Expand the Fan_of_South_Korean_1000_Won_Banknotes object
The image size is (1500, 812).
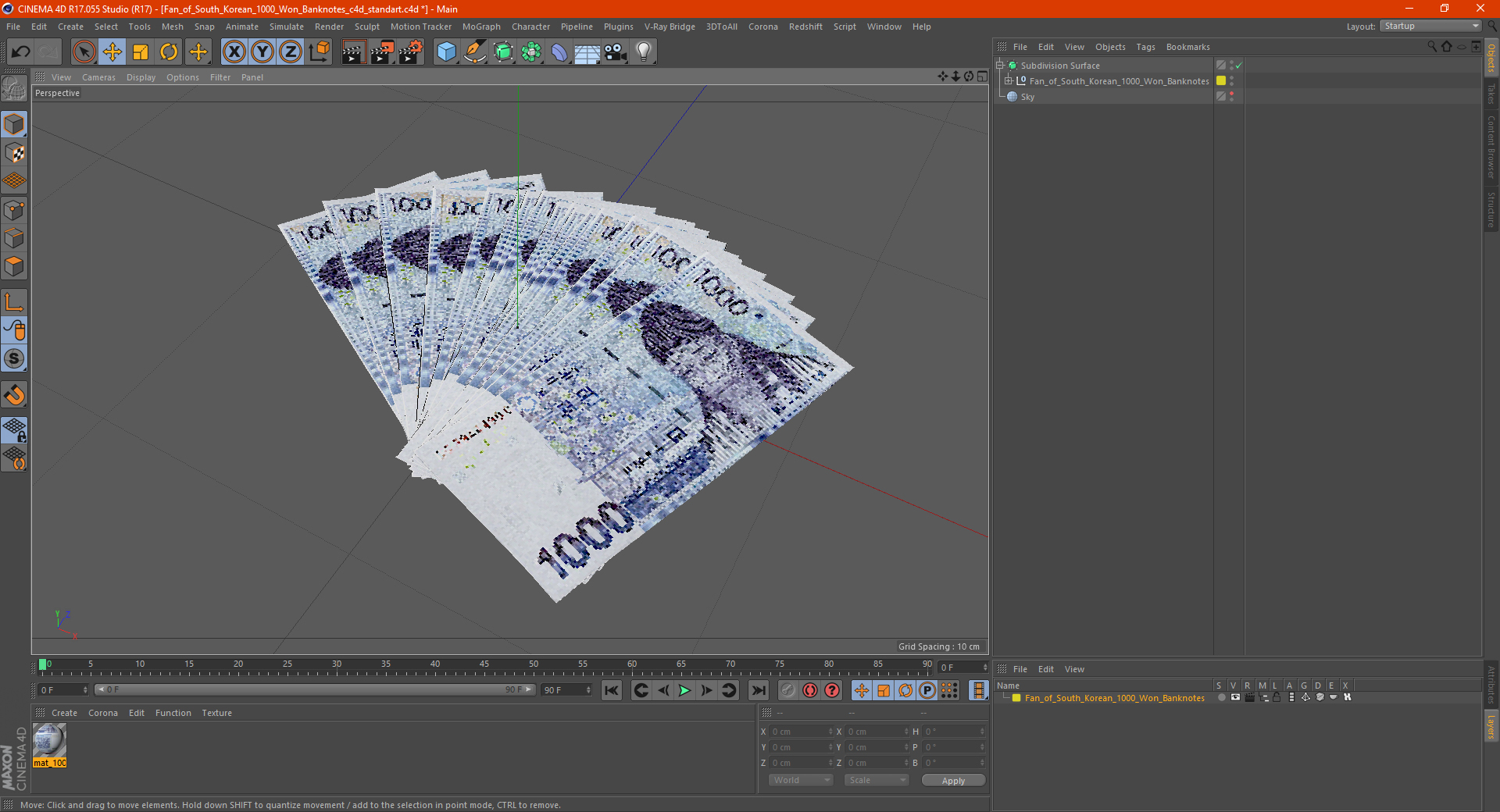pyautogui.click(x=1009, y=81)
